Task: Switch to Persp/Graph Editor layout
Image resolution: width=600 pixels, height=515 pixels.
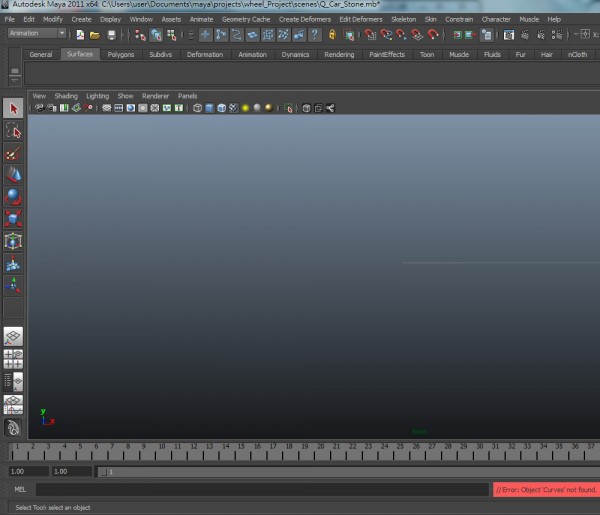Action: tap(13, 404)
